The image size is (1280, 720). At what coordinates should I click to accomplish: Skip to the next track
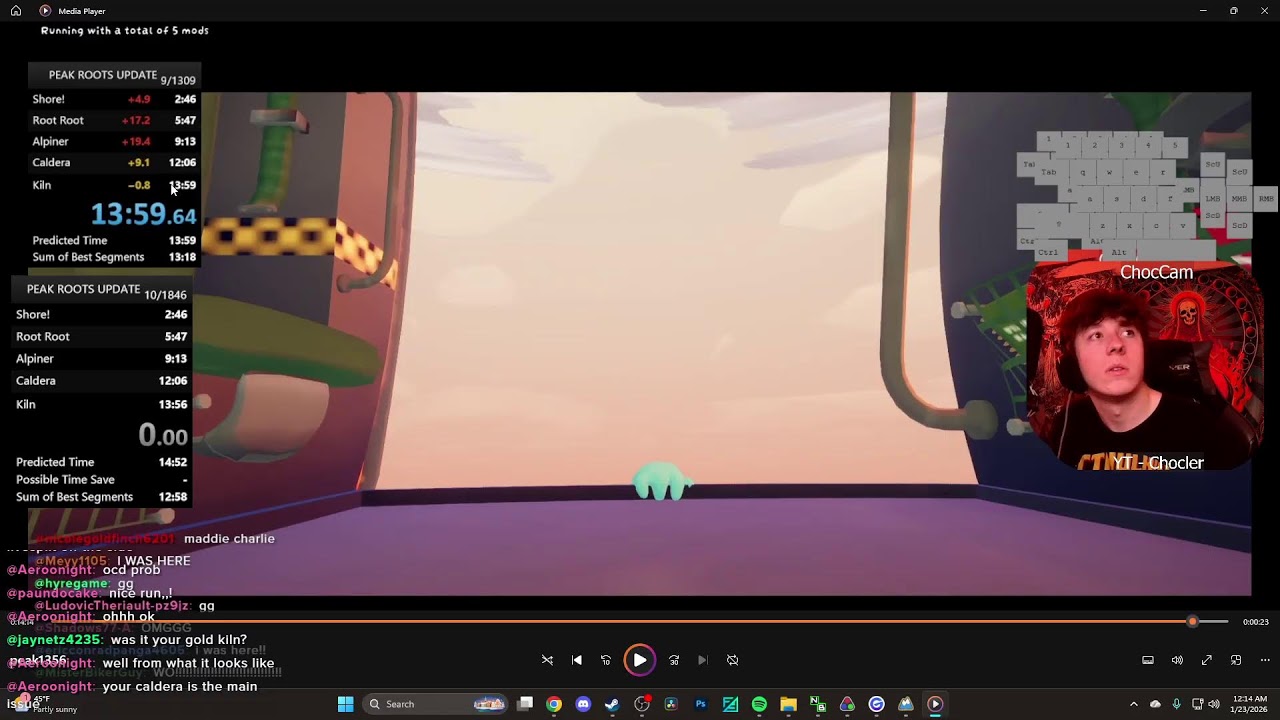(703, 660)
